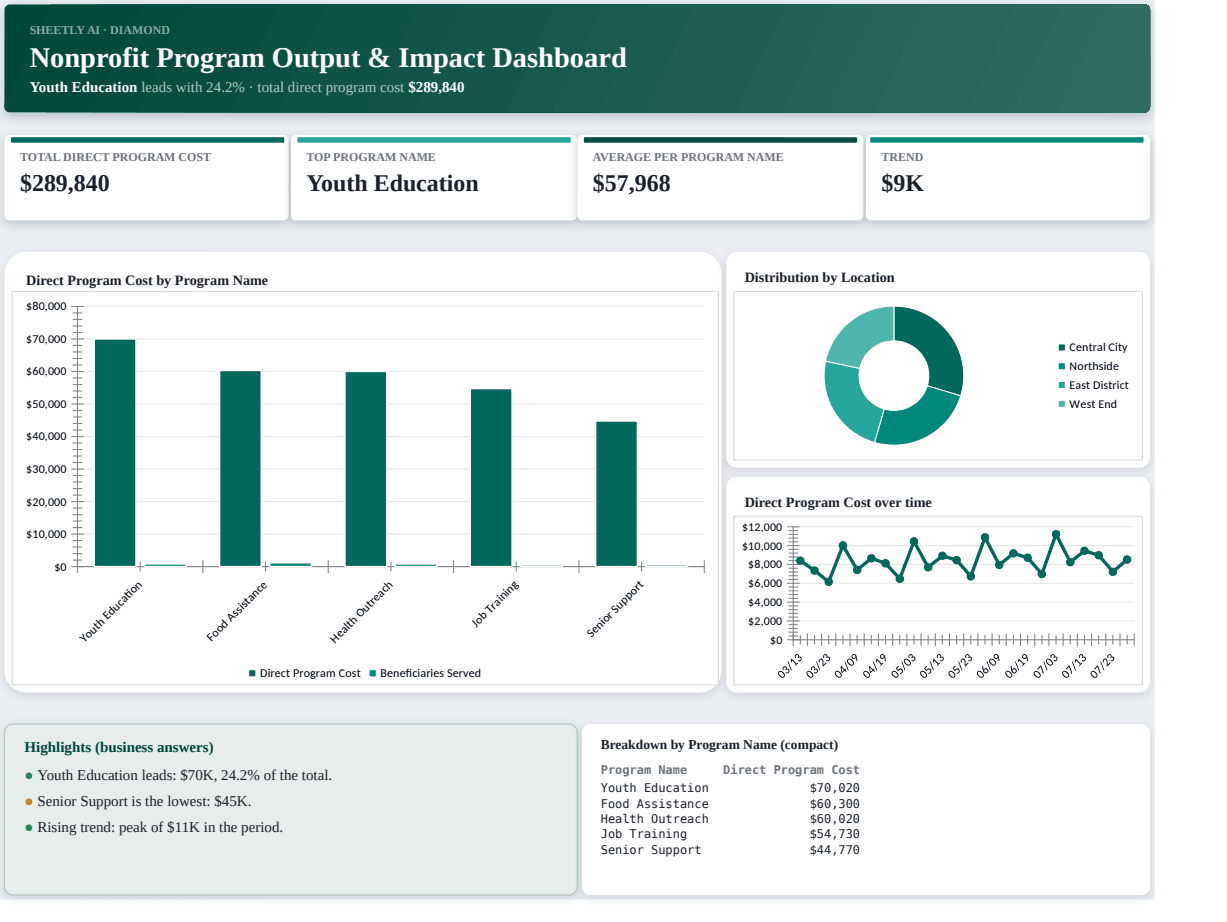Screen dimensions: 1227x922
Task: Click the Trend value $9K
Action: (x=902, y=184)
